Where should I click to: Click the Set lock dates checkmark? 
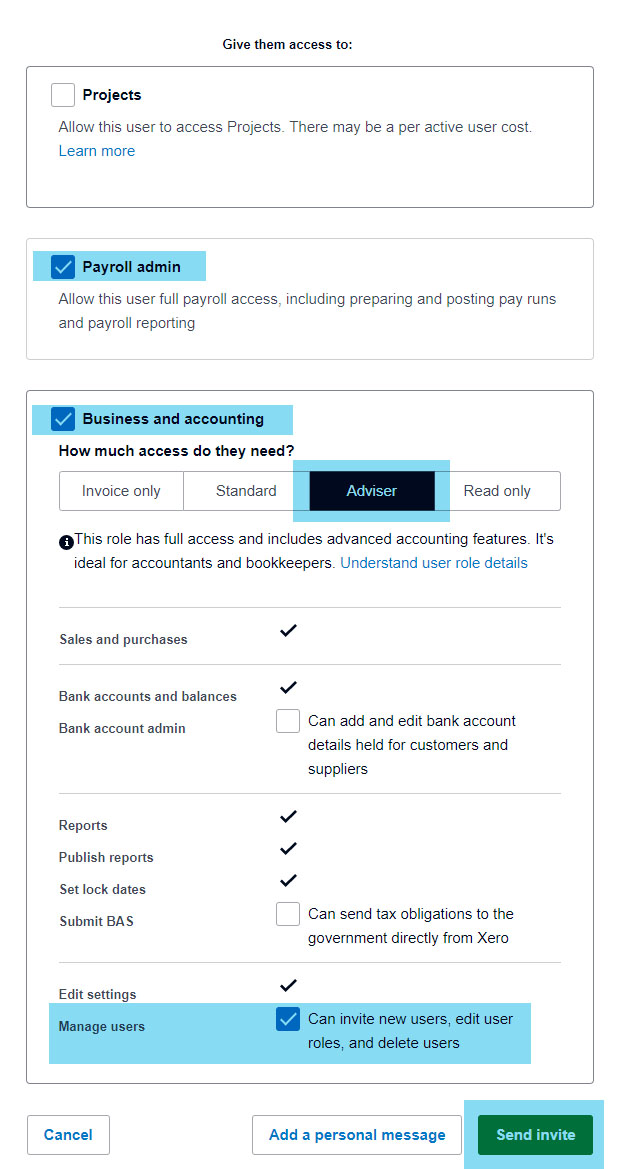tap(288, 881)
